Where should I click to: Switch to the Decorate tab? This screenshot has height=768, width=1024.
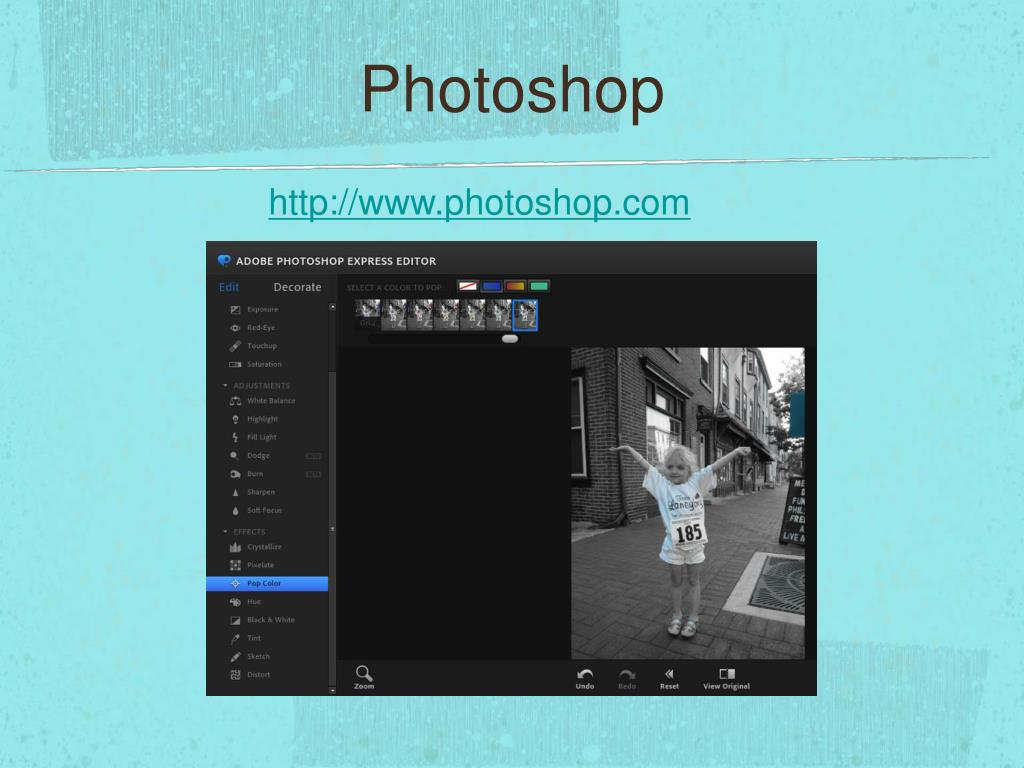(297, 287)
